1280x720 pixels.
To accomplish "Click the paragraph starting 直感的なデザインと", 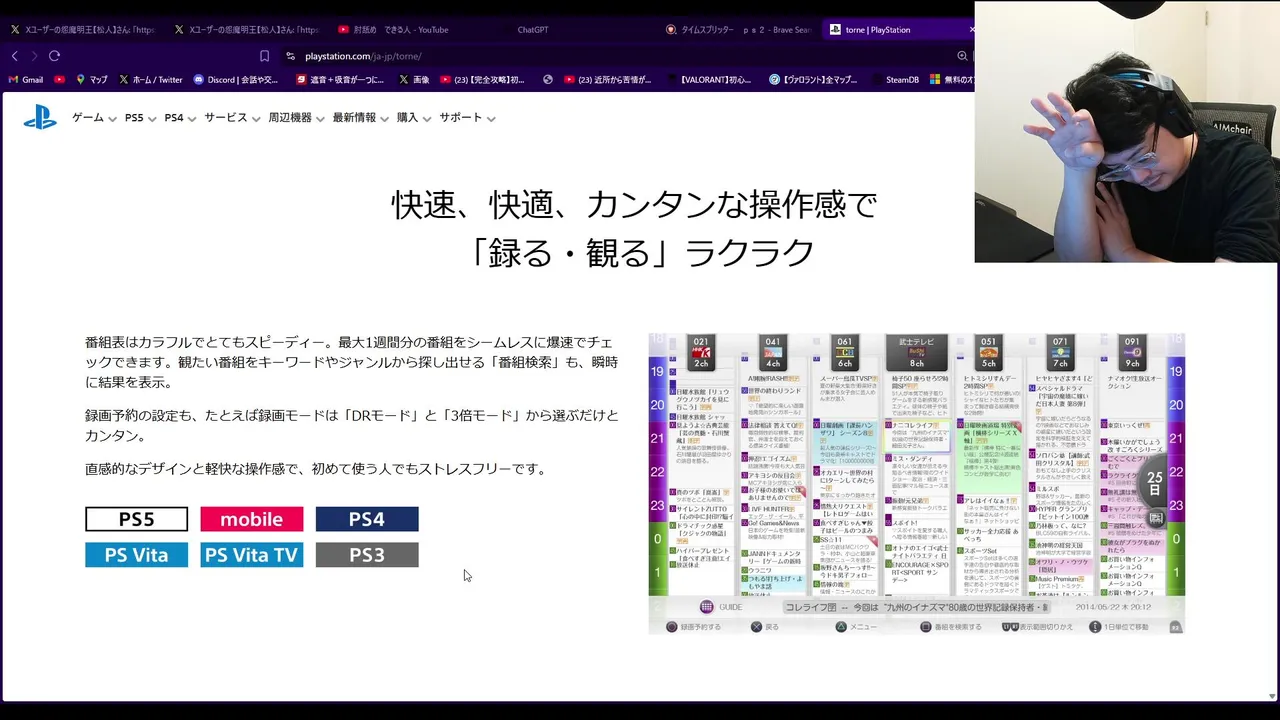I will [x=315, y=468].
